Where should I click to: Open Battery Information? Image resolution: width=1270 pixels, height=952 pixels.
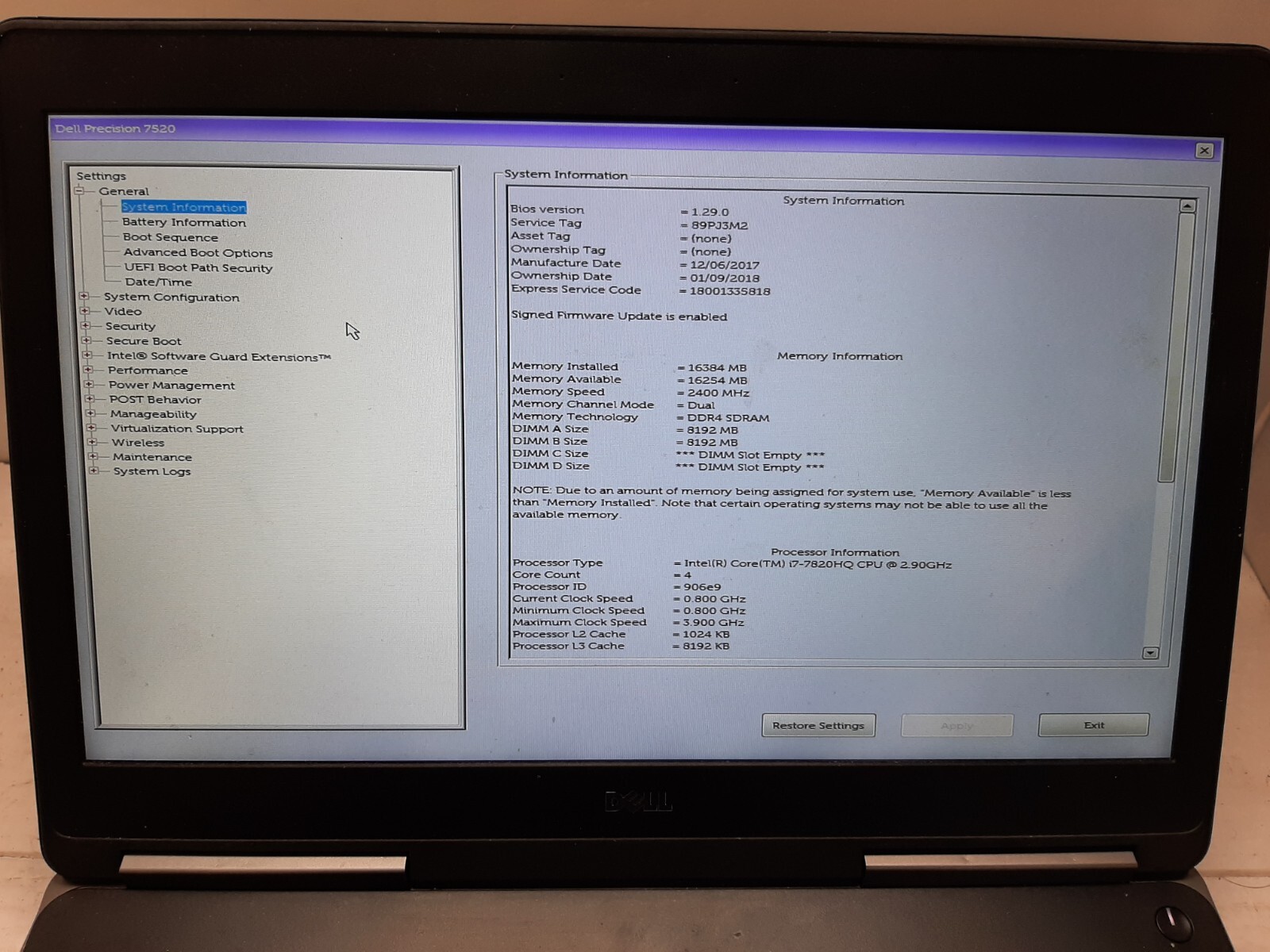coord(184,222)
